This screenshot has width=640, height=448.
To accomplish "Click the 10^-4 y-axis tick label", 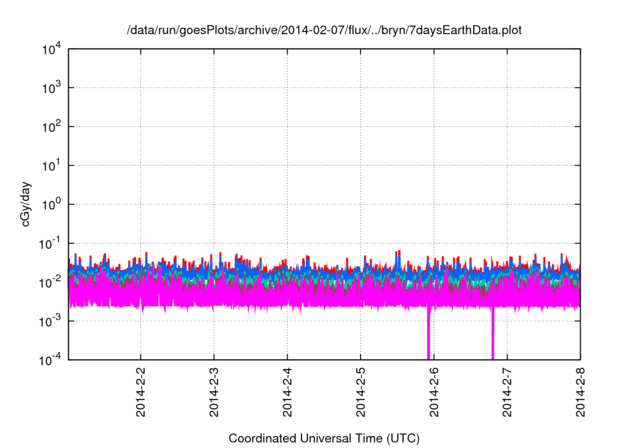I will coord(50,359).
